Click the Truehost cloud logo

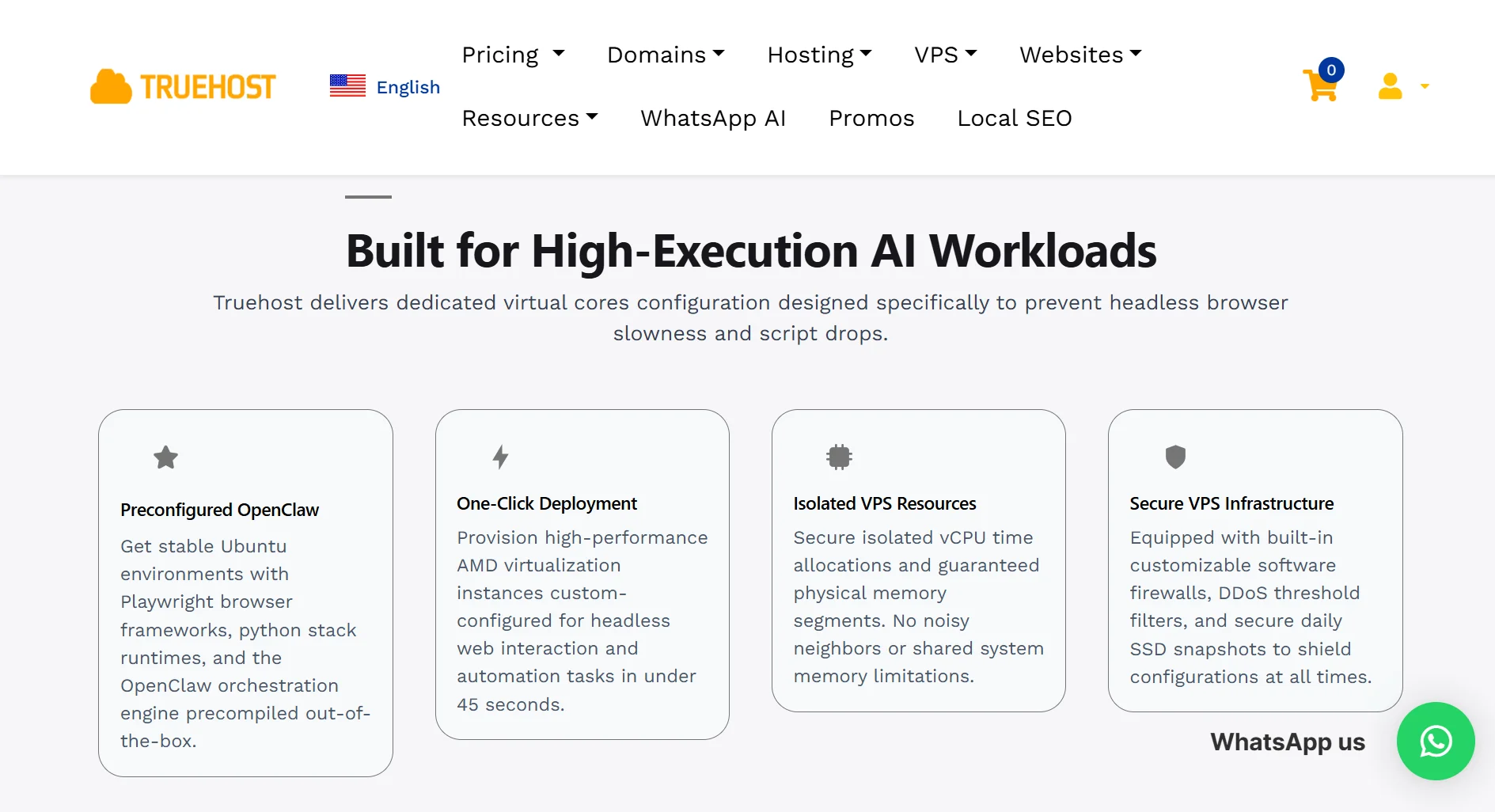[x=183, y=86]
